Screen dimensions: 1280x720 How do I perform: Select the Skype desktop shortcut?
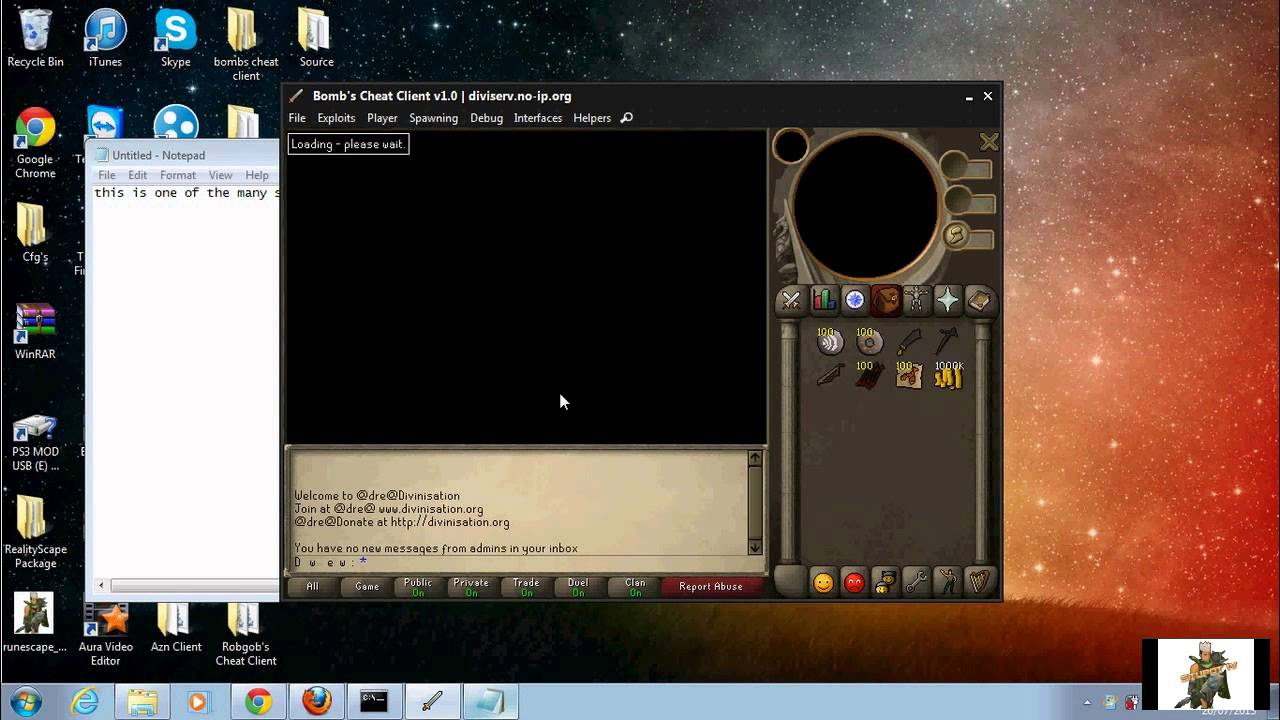pyautogui.click(x=175, y=38)
